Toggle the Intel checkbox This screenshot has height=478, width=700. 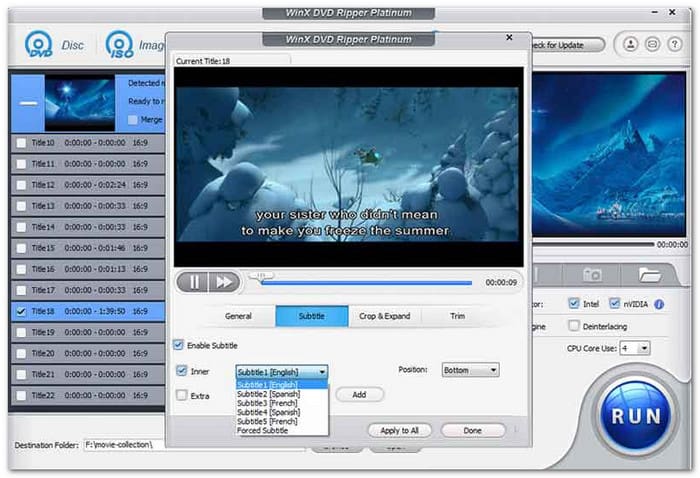(x=574, y=303)
